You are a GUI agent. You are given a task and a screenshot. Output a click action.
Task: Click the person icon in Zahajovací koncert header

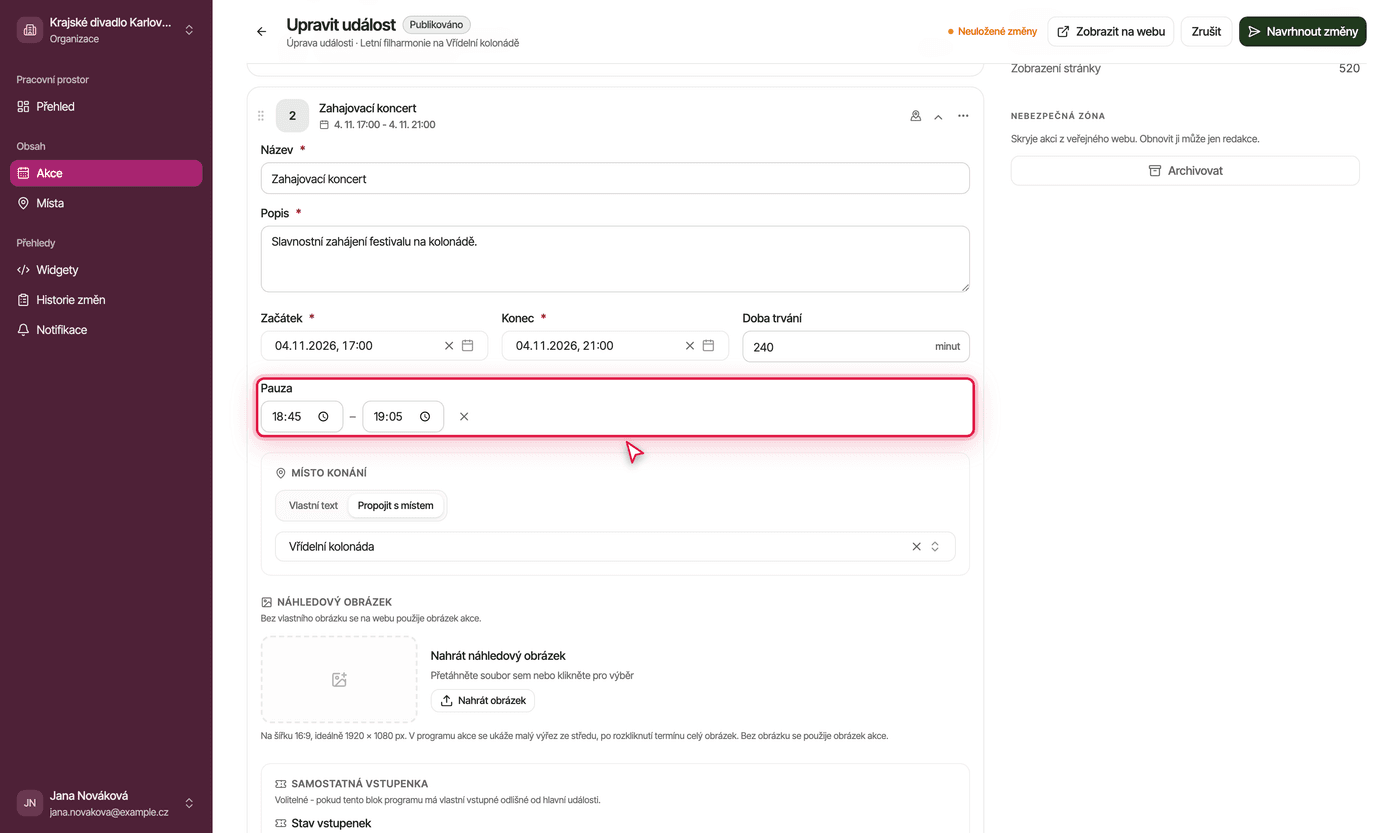click(x=915, y=116)
